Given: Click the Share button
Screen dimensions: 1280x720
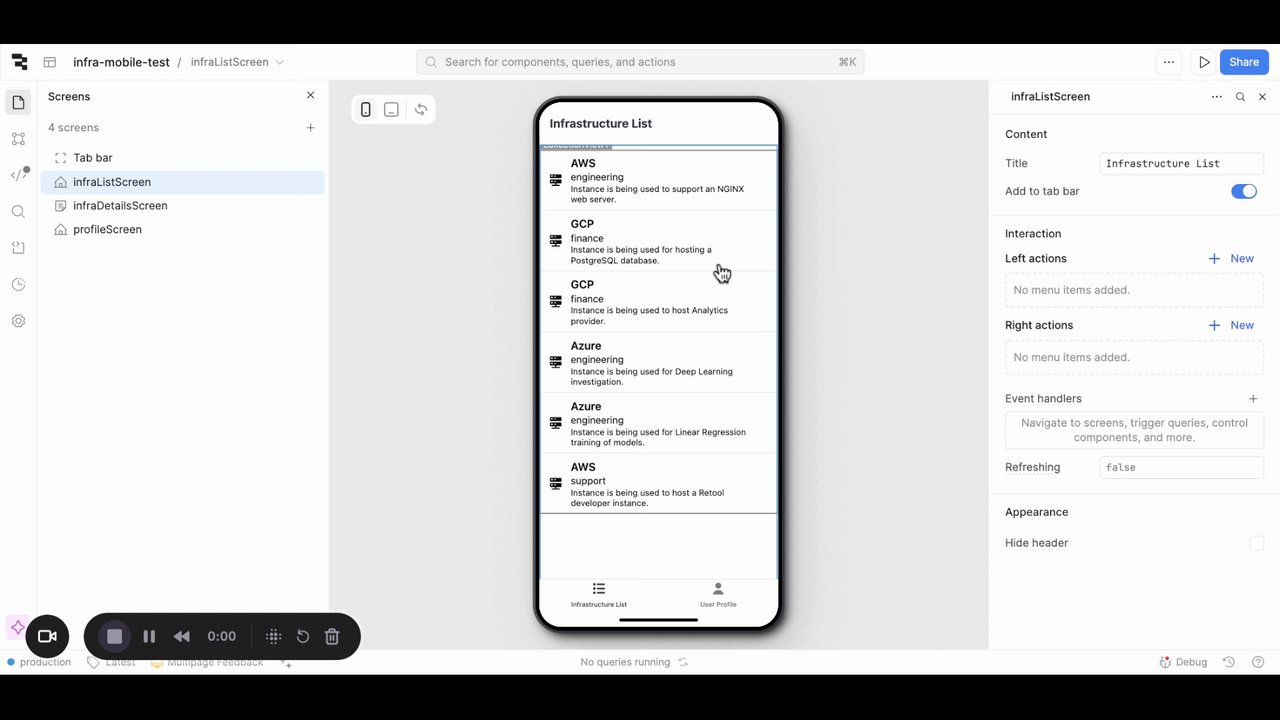Looking at the screenshot, I should (x=1244, y=62).
